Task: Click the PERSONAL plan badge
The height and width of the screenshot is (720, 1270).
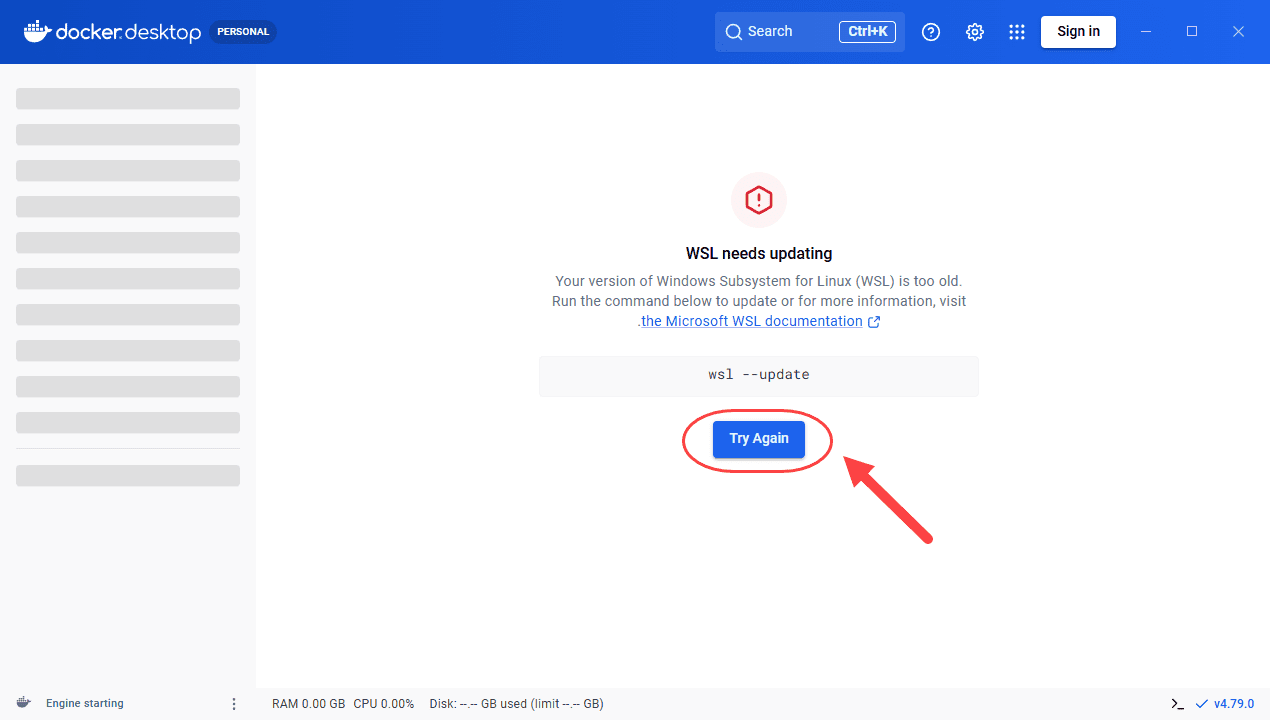Action: 243,32
